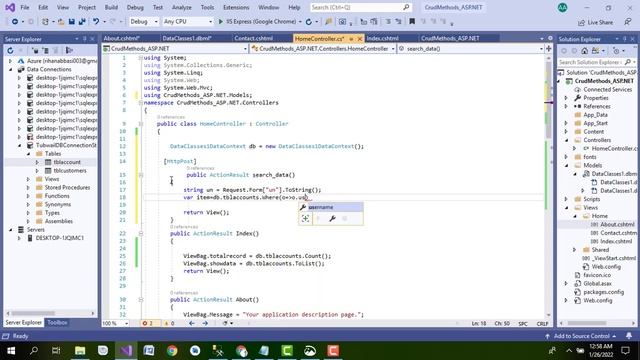Collapse the namespace outlining block
This screenshot has height=360, width=640.
coord(140,102)
